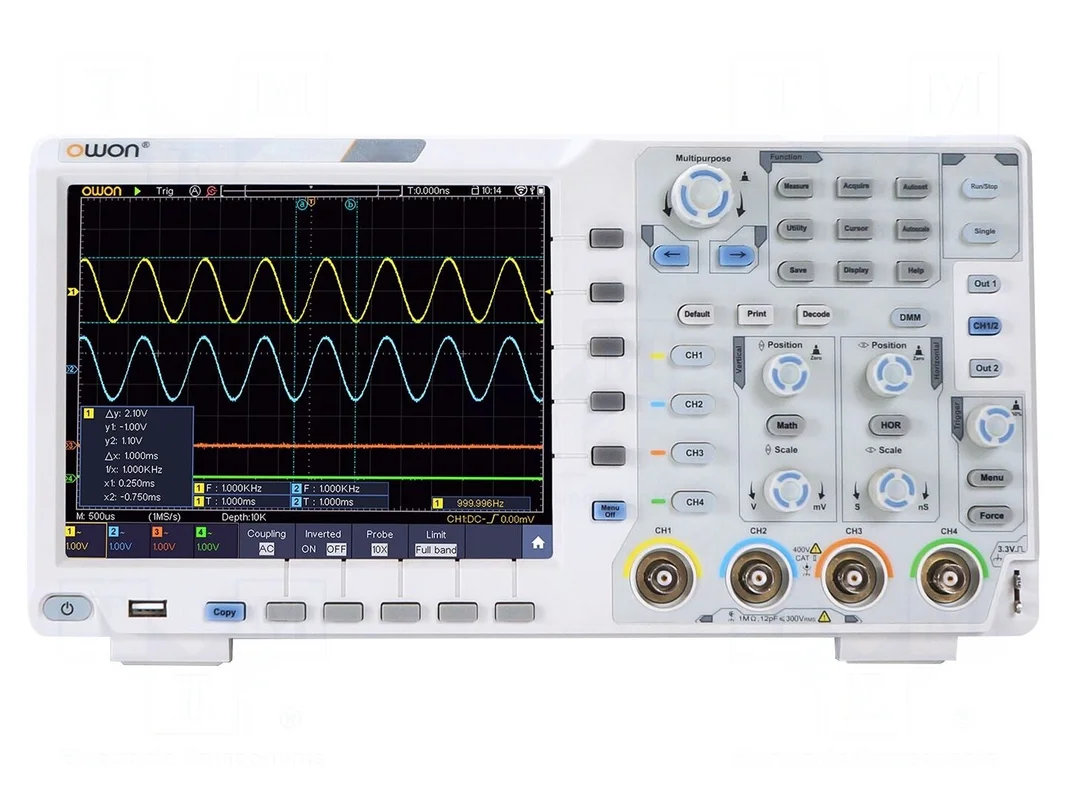Click the Menu Off button
1066x800 pixels.
point(609,510)
